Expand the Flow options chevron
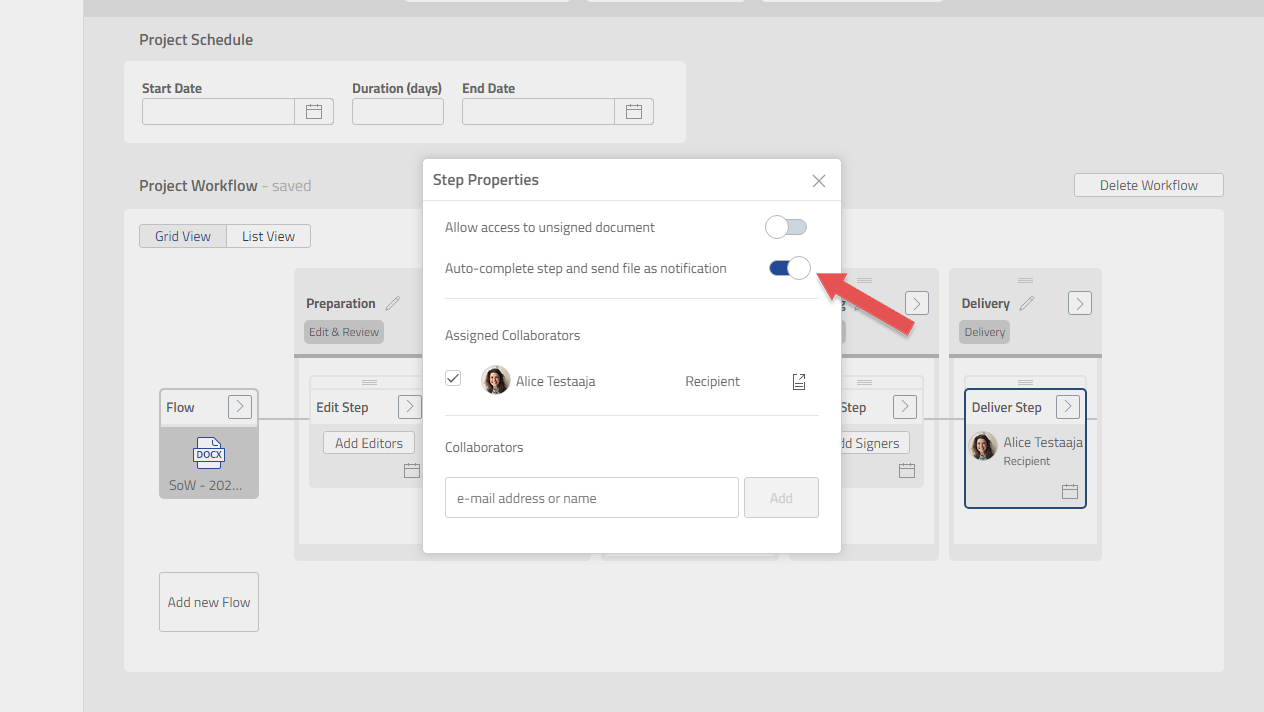The image size is (1264, 712). pos(240,406)
